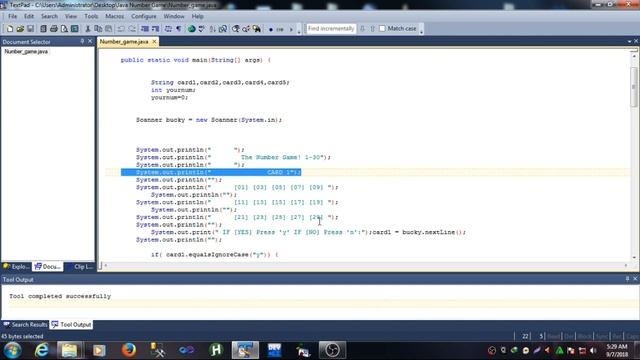Pin the Document Selector panel

82,41
